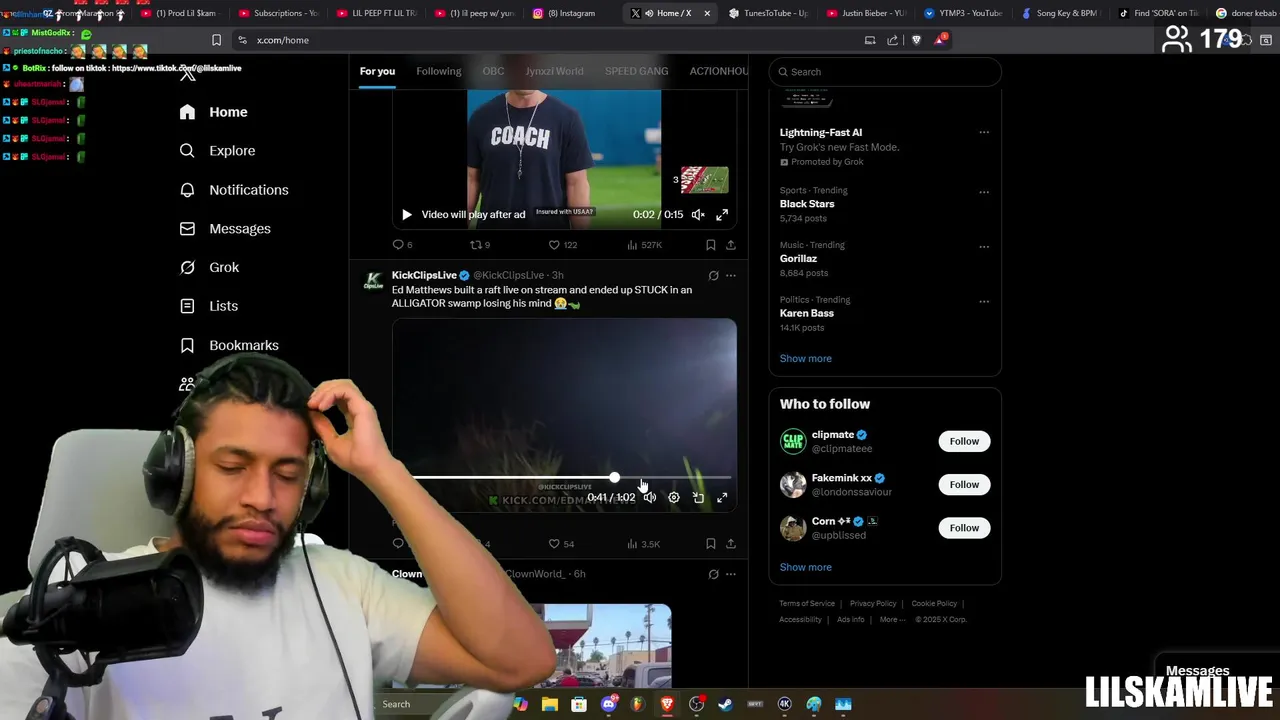Bookmark the KickClipsLive post
Image resolution: width=1280 pixels, height=720 pixels.
(x=710, y=544)
